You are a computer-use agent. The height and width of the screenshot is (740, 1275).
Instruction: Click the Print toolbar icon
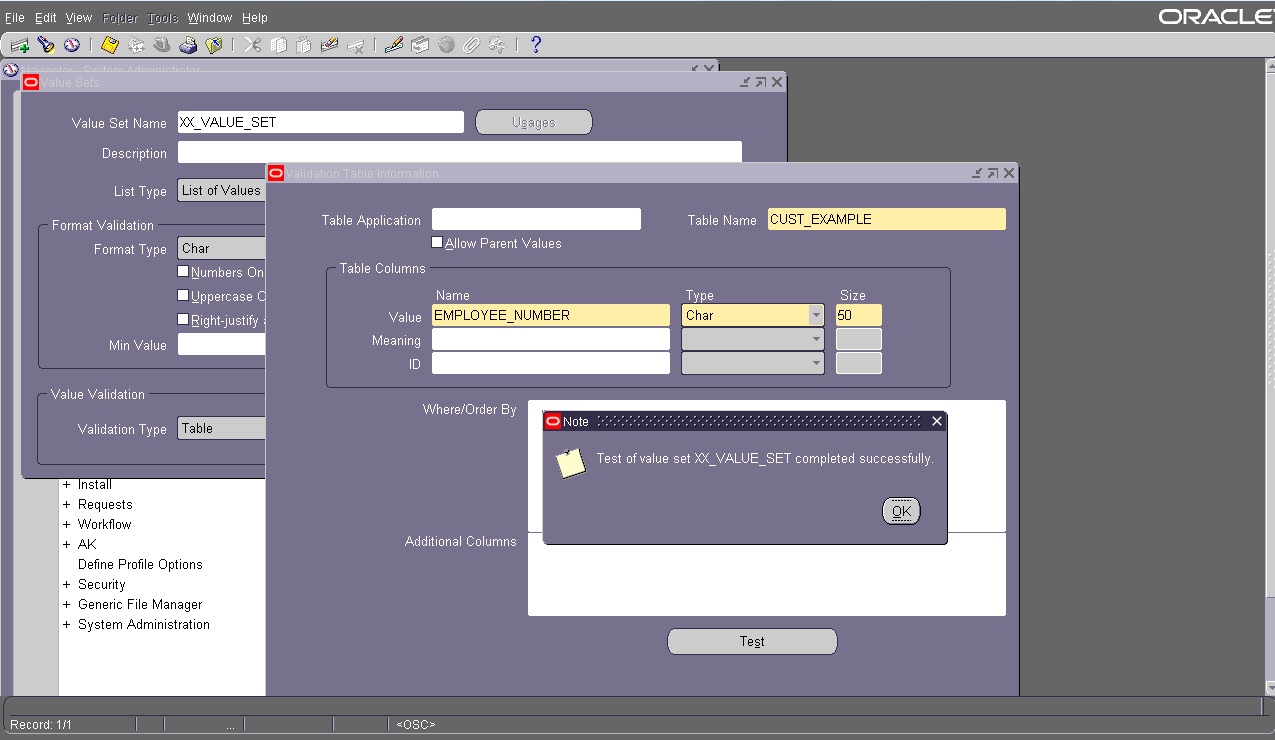(x=186, y=45)
